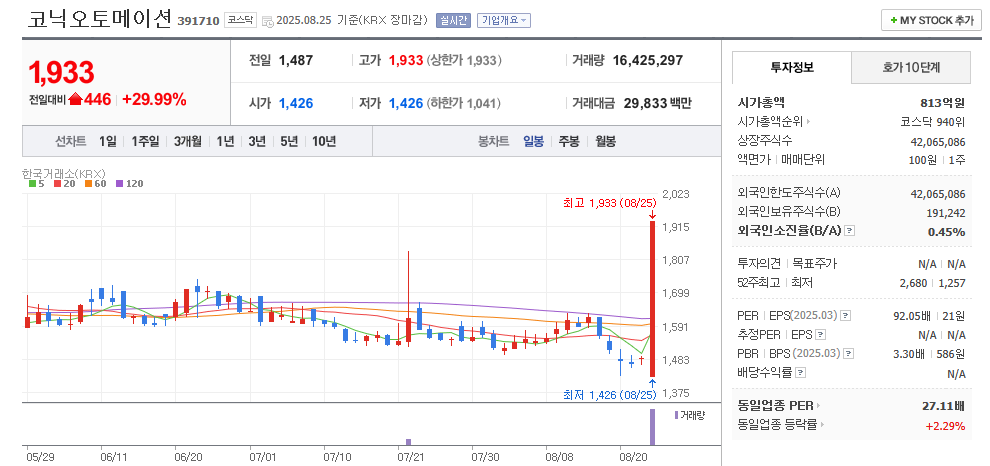Click the 외국인보유주식수 value 191,242

(x=946, y=213)
